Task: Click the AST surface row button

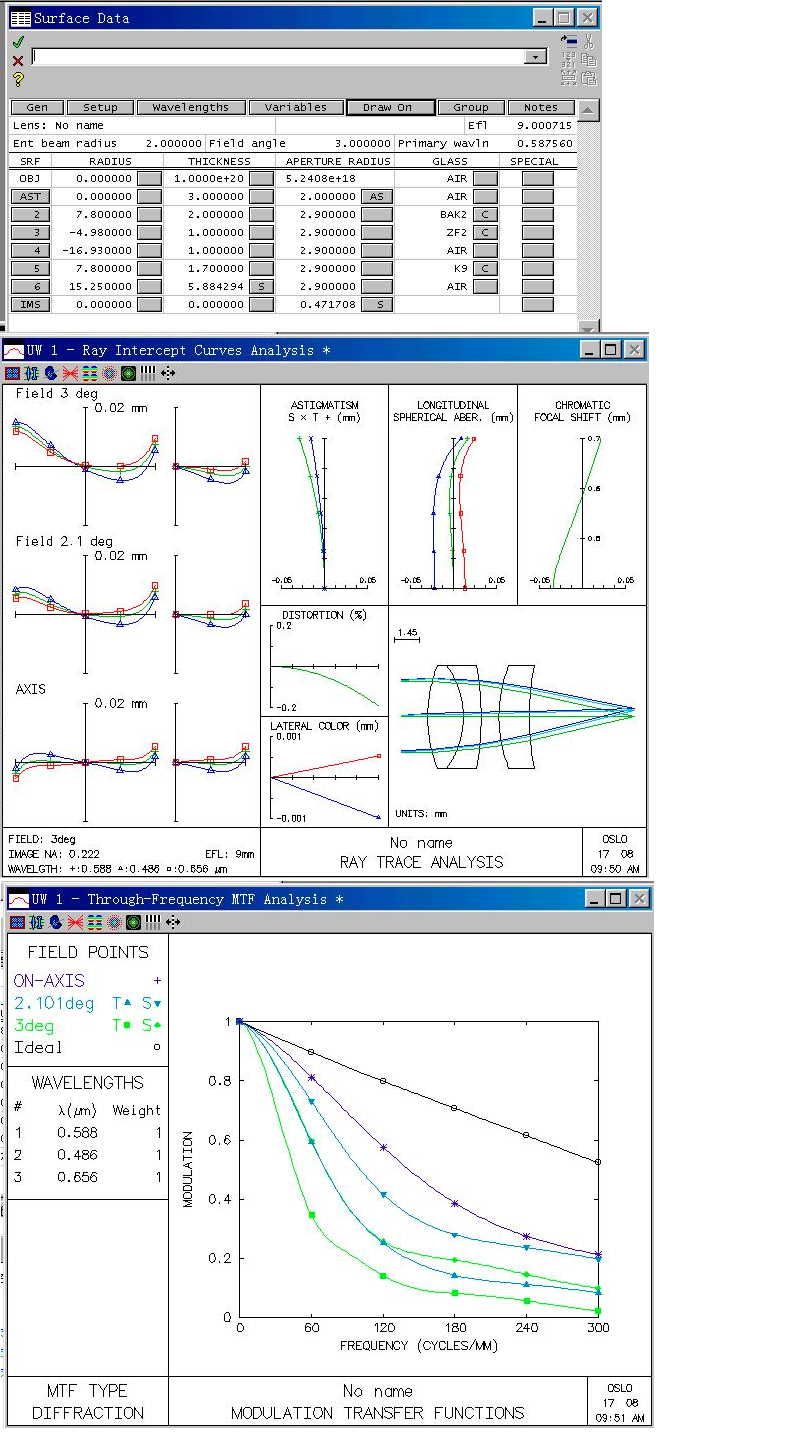Action: coord(30,196)
